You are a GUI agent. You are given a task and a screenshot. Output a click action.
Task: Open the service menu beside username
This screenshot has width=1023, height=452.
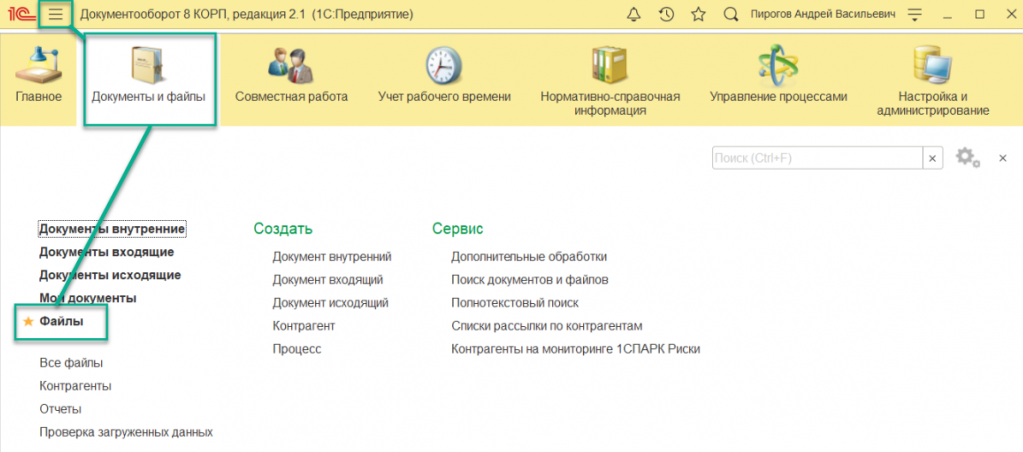pos(915,15)
